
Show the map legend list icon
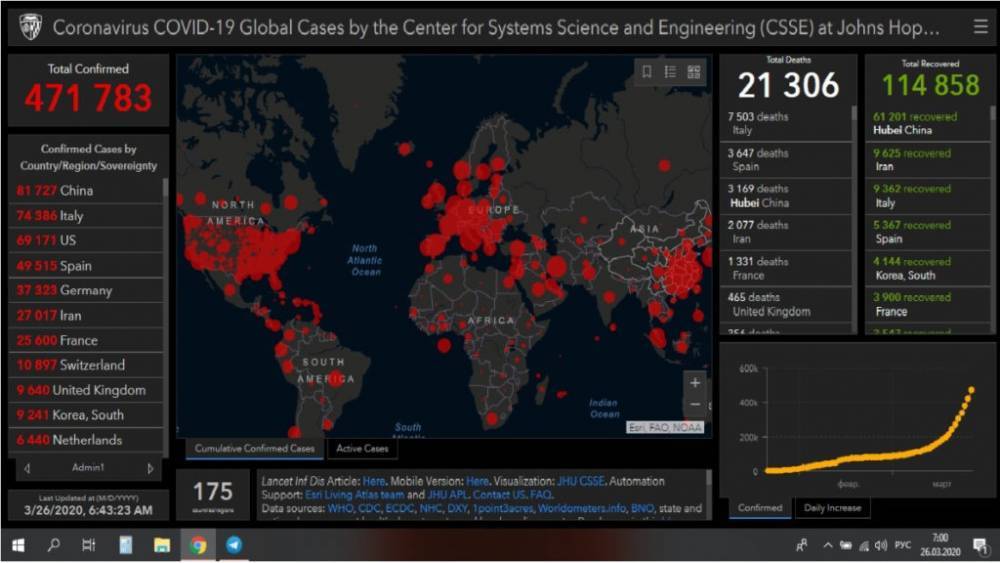point(670,72)
